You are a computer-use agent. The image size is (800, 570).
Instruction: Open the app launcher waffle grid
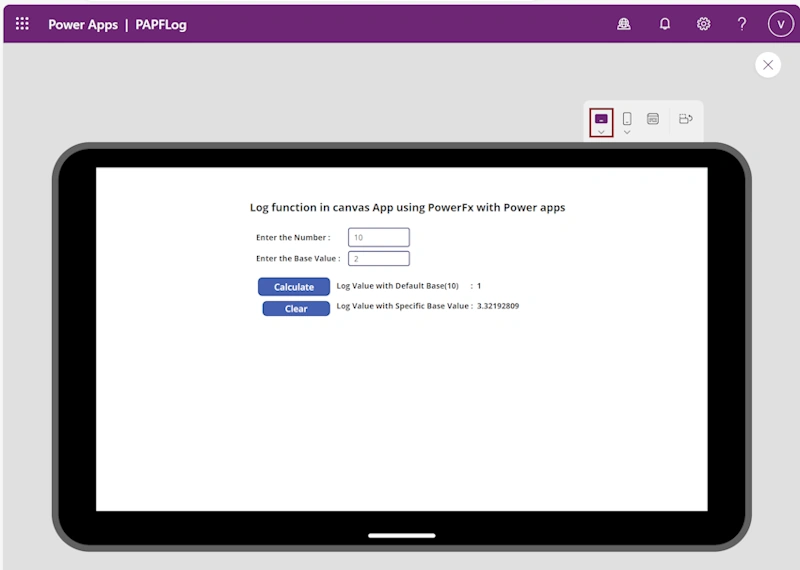(x=22, y=24)
